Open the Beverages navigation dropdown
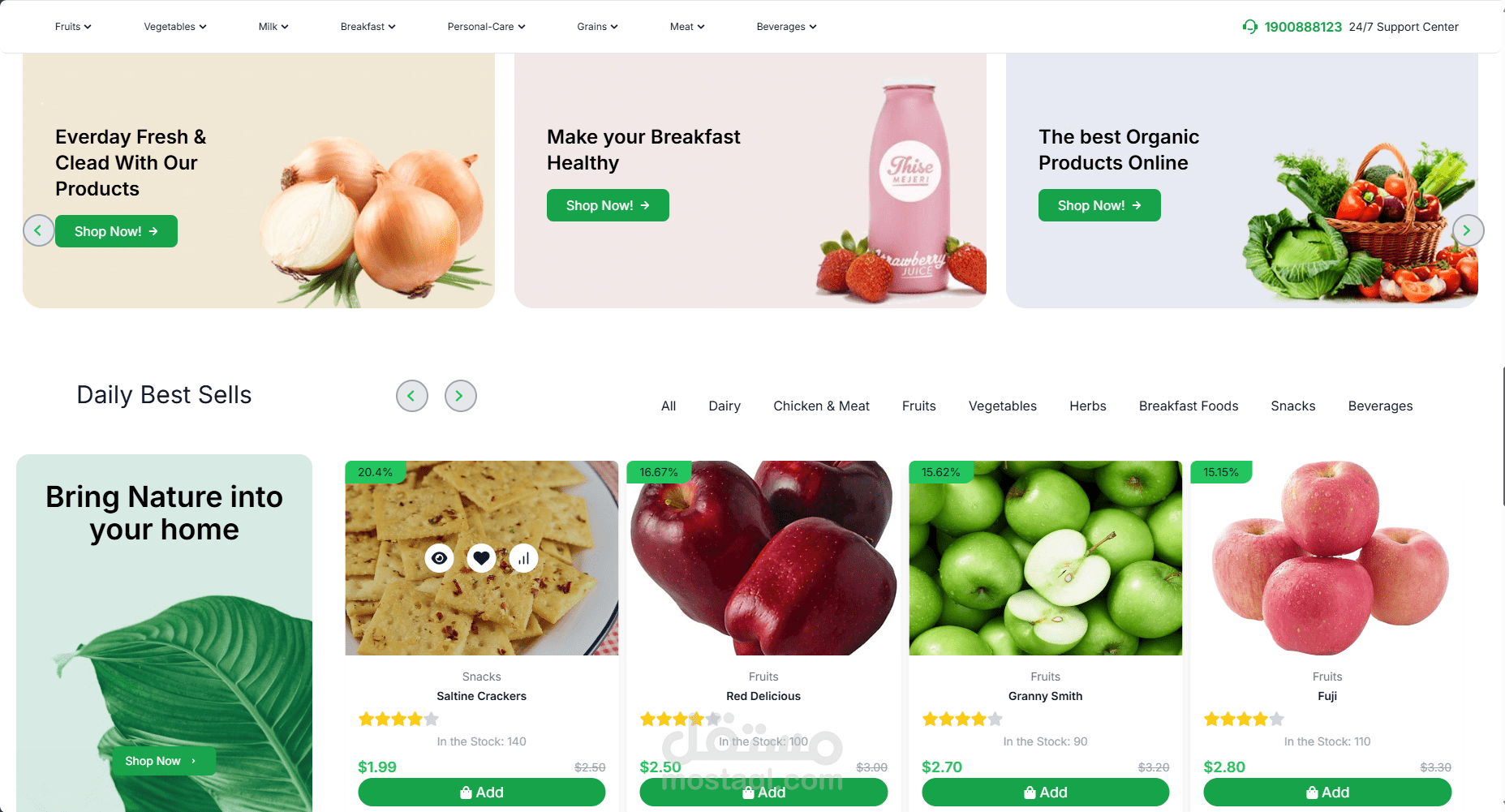This screenshot has width=1505, height=812. tap(786, 27)
